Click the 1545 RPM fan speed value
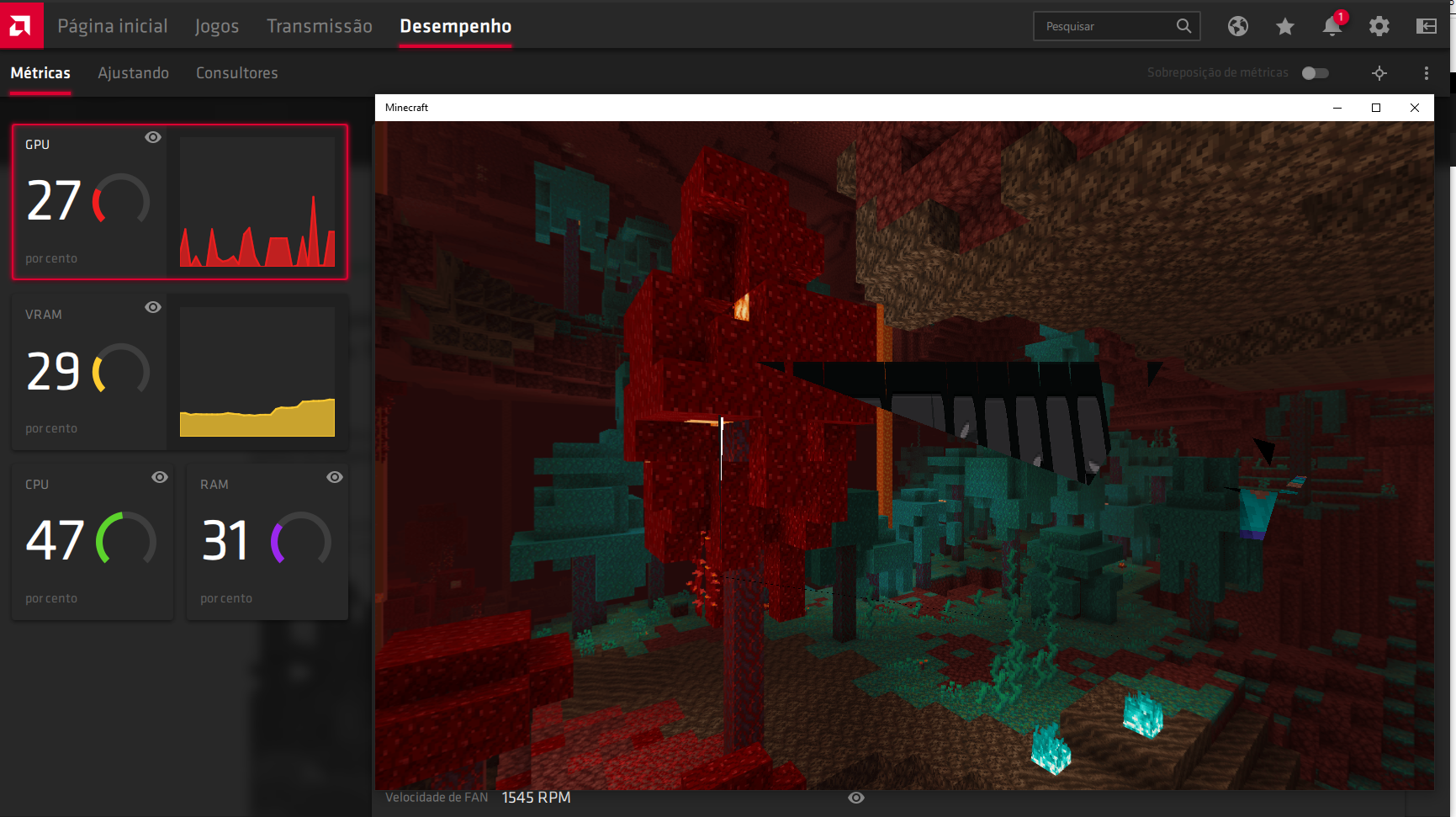 tap(536, 798)
